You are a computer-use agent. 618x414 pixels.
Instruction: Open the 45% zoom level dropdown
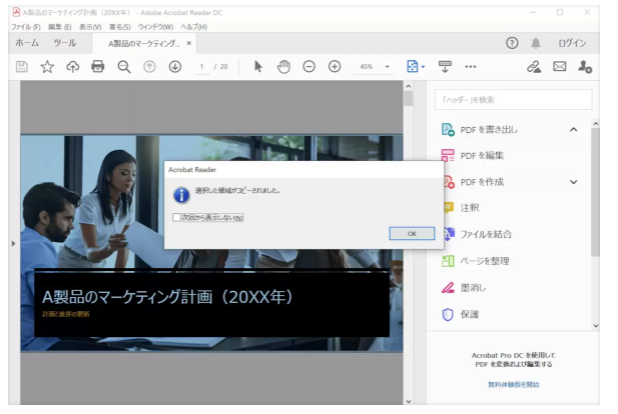pos(386,66)
